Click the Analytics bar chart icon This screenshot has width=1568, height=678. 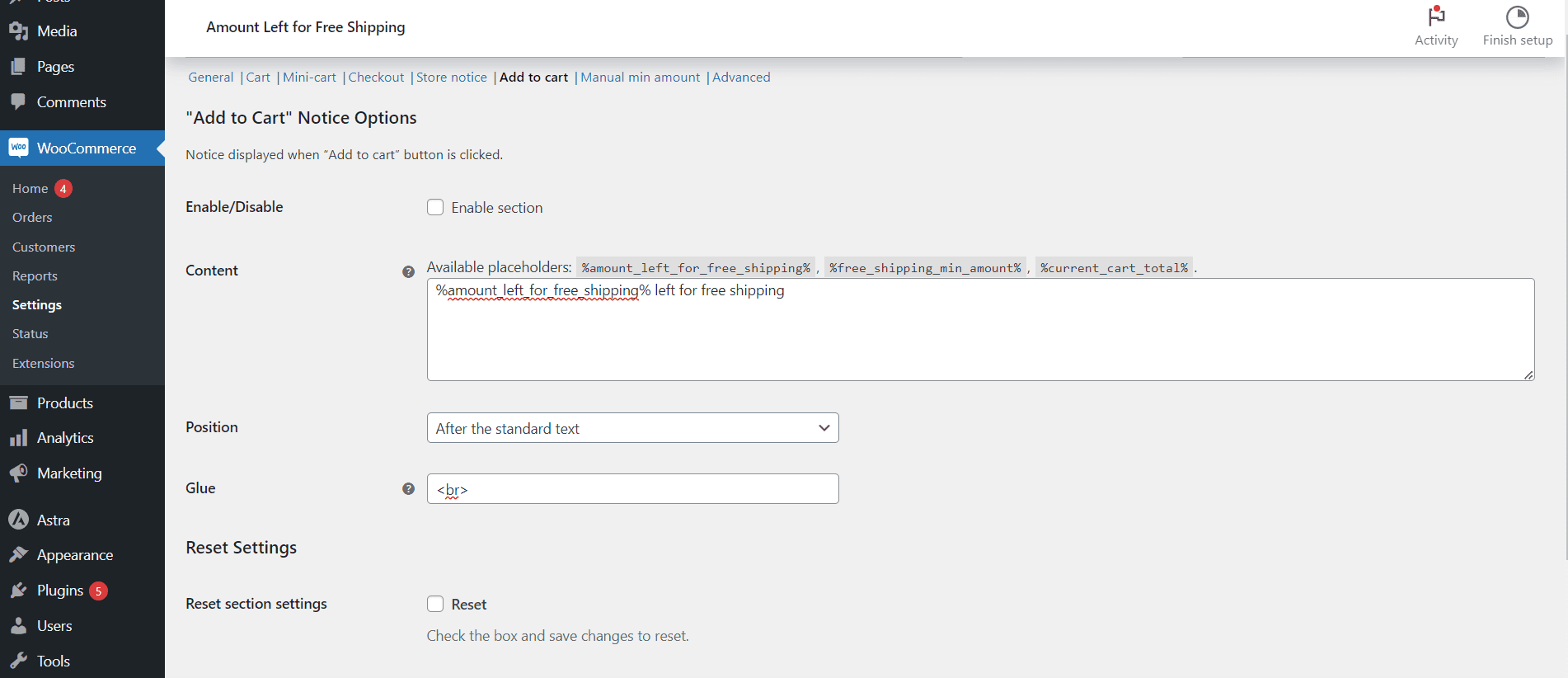click(18, 438)
